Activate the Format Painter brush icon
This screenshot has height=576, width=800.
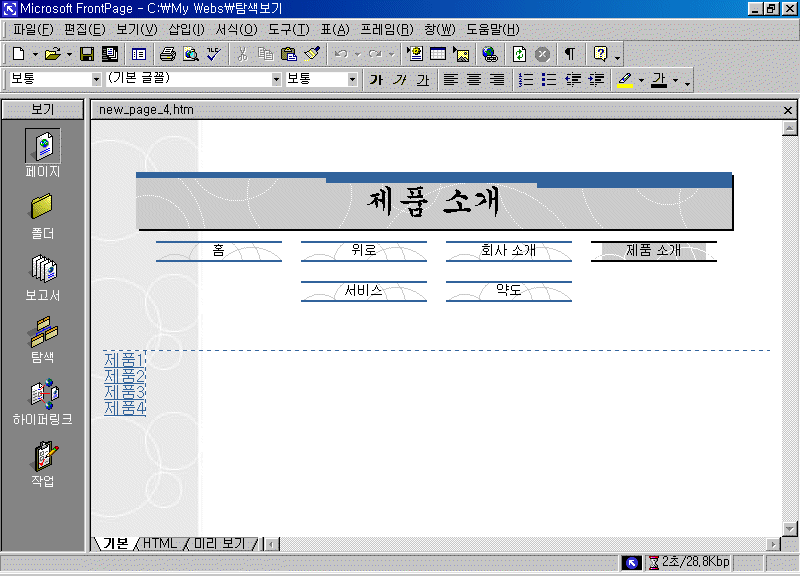tap(312, 54)
